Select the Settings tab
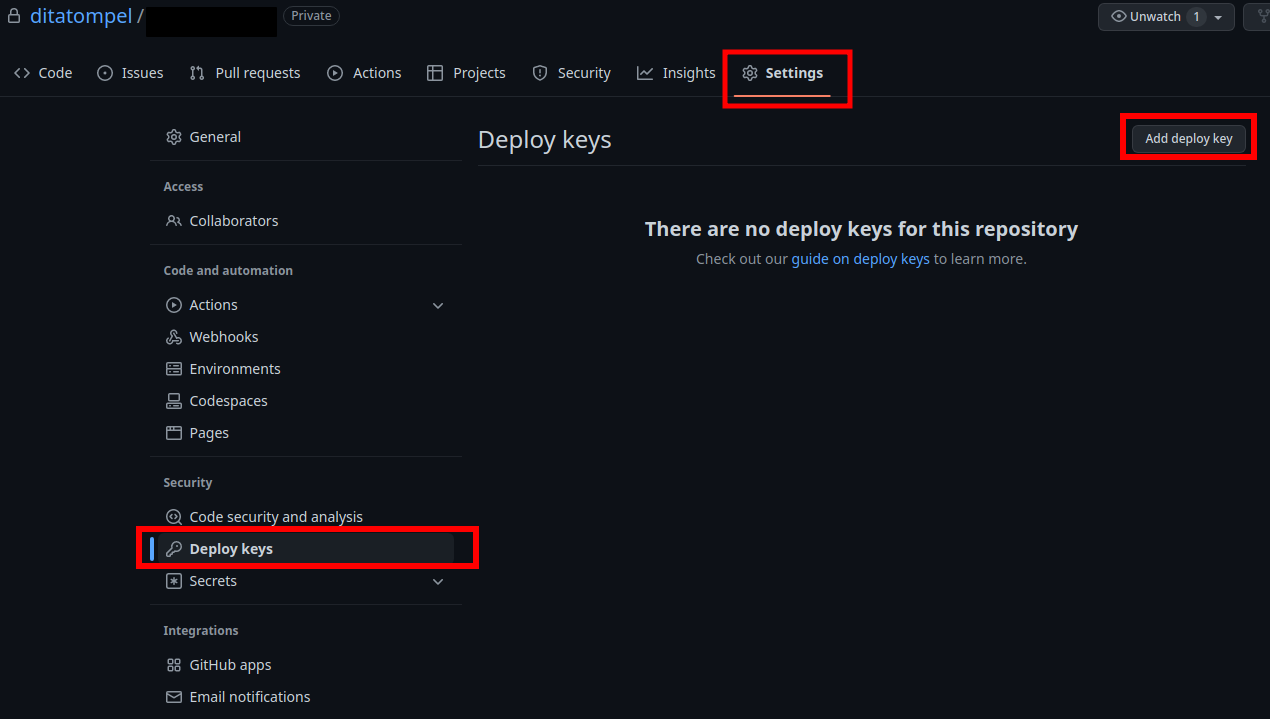This screenshot has width=1270, height=719. click(783, 73)
